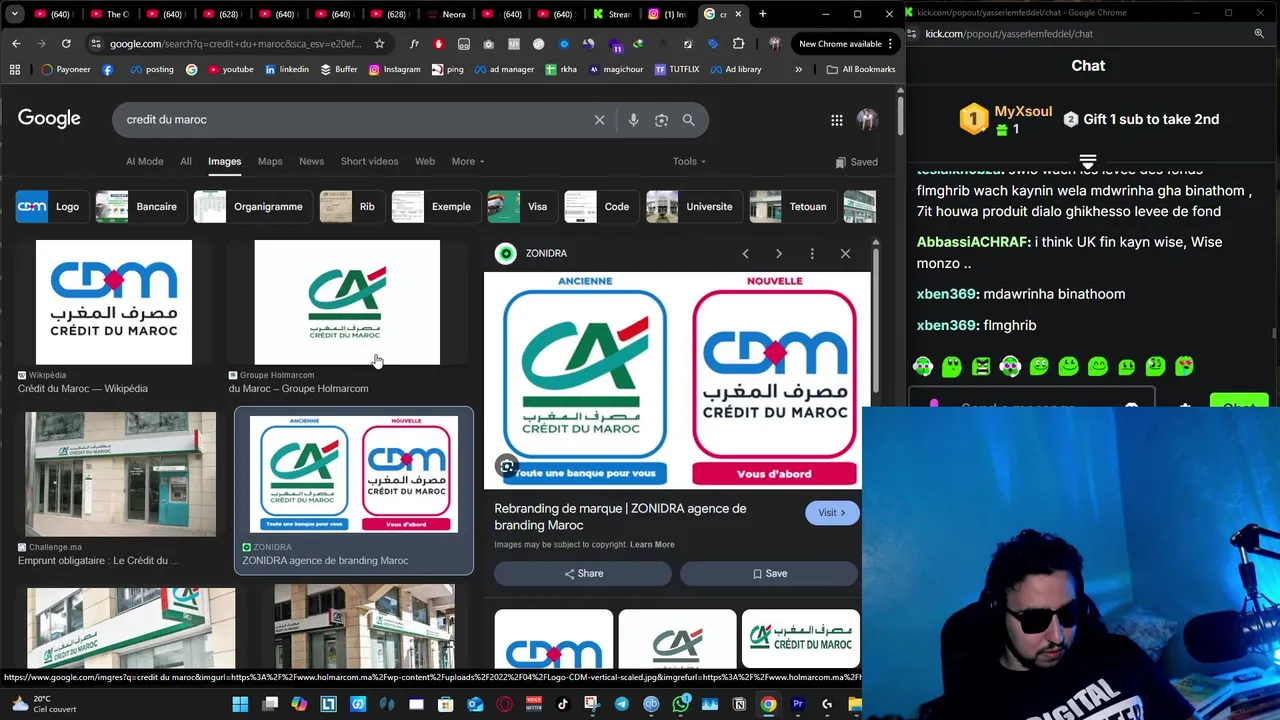Open the All Bookmarks folder
The width and height of the screenshot is (1280, 720).
pyautogui.click(x=861, y=69)
